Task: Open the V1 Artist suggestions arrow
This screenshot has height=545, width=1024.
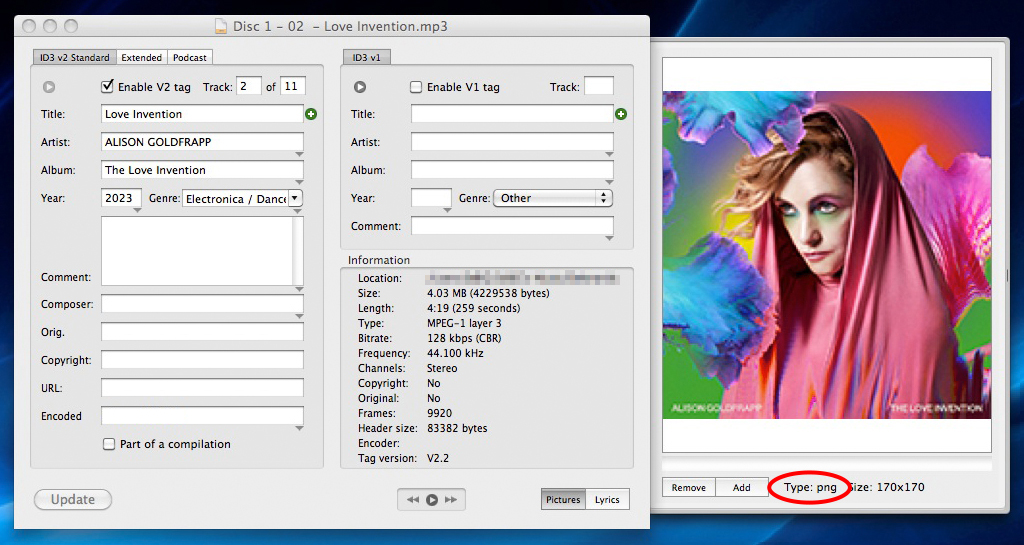Action: [609, 155]
